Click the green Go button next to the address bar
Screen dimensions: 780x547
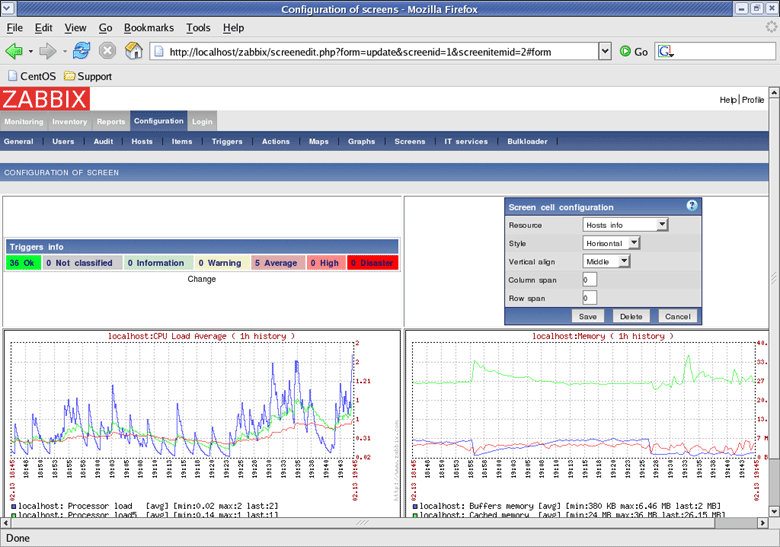tap(633, 51)
